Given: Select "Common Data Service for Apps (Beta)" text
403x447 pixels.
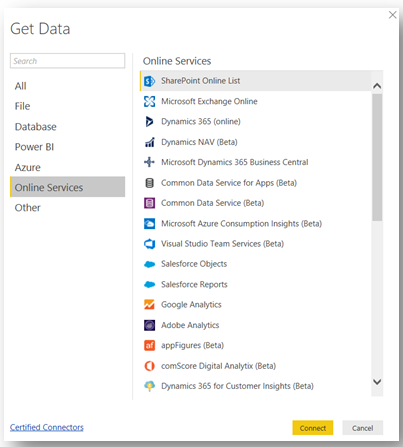Looking at the screenshot, I should pyautogui.click(x=229, y=183).
